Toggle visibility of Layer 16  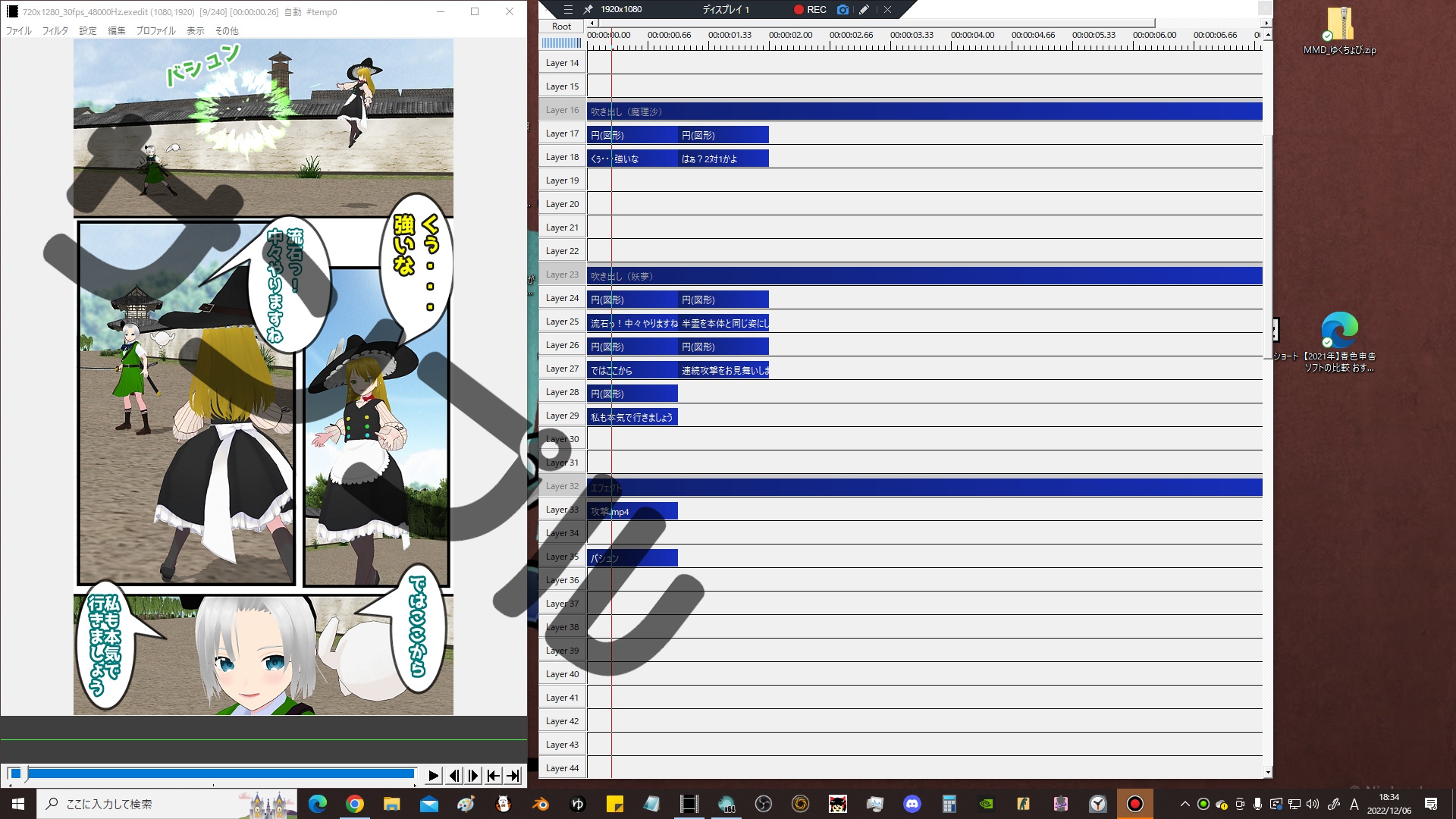[562, 110]
